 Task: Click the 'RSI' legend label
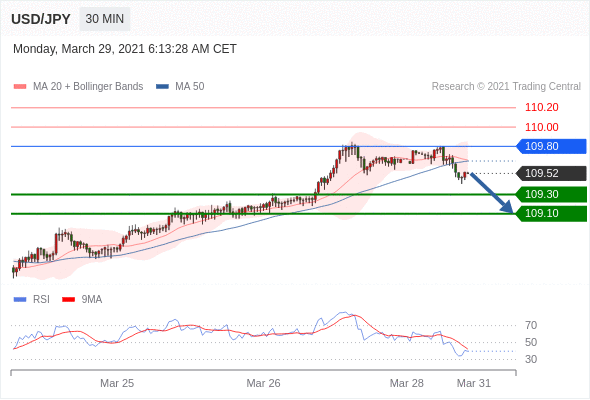[x=41, y=300]
